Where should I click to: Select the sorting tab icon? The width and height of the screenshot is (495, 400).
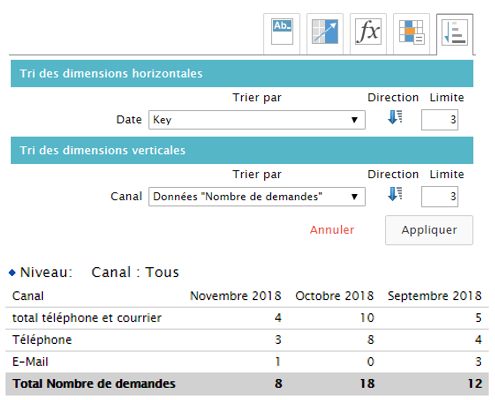coord(455,32)
